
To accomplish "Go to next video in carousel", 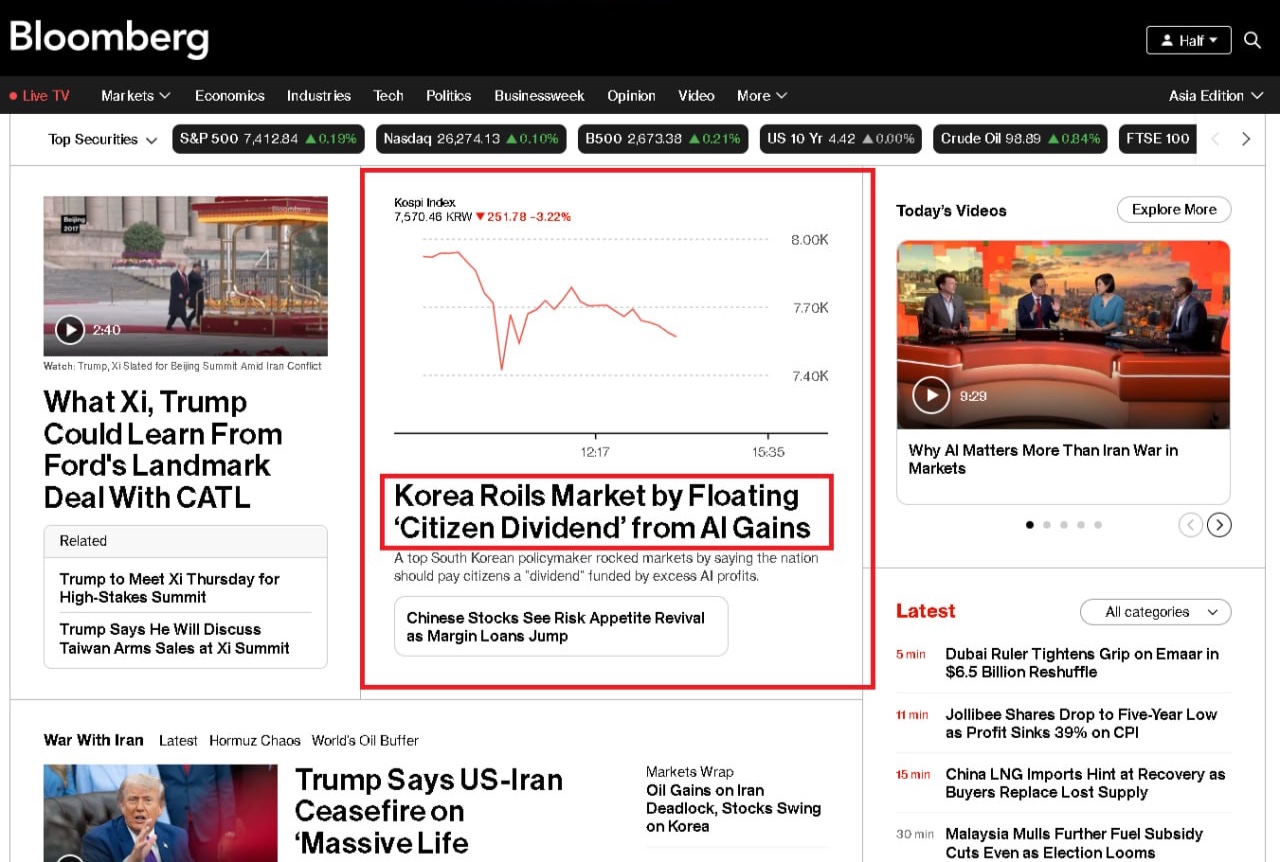I will [1219, 525].
